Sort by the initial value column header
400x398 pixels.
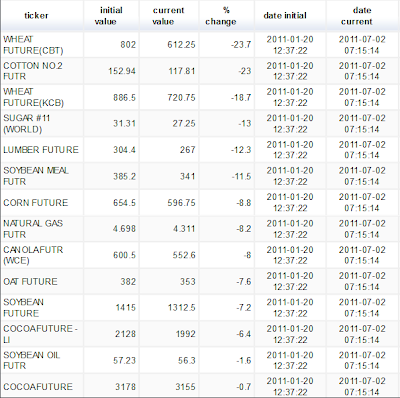(x=111, y=16)
